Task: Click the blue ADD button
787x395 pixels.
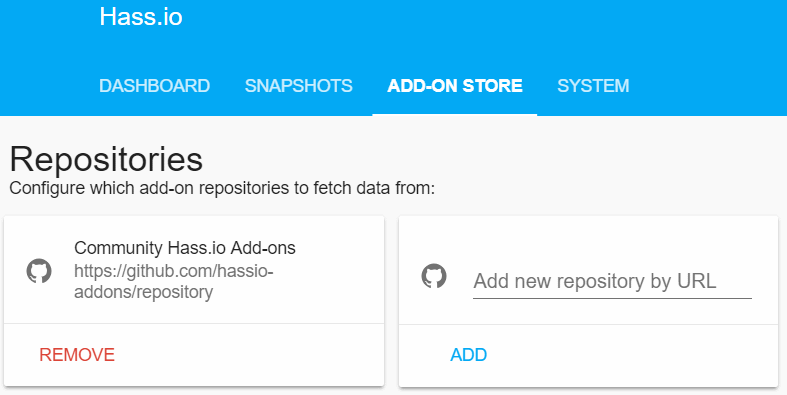Action: [469, 355]
